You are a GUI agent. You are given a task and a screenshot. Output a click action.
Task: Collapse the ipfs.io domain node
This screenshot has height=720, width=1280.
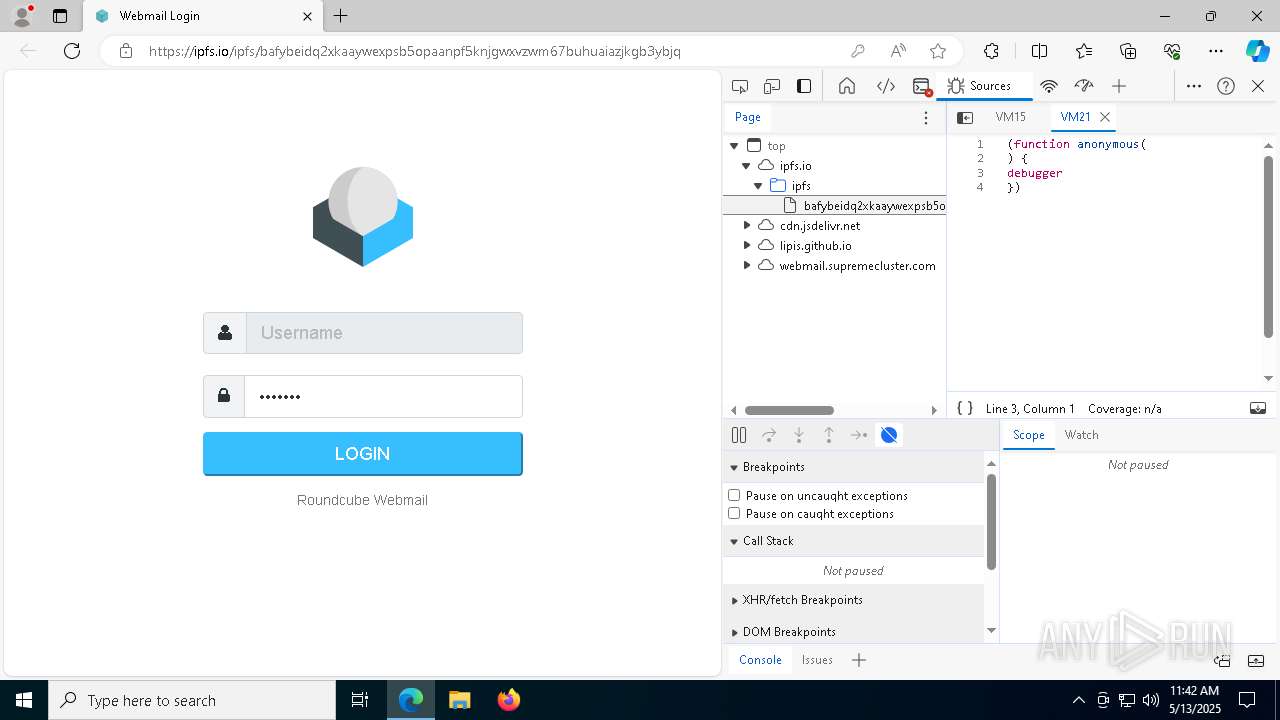[x=746, y=166]
